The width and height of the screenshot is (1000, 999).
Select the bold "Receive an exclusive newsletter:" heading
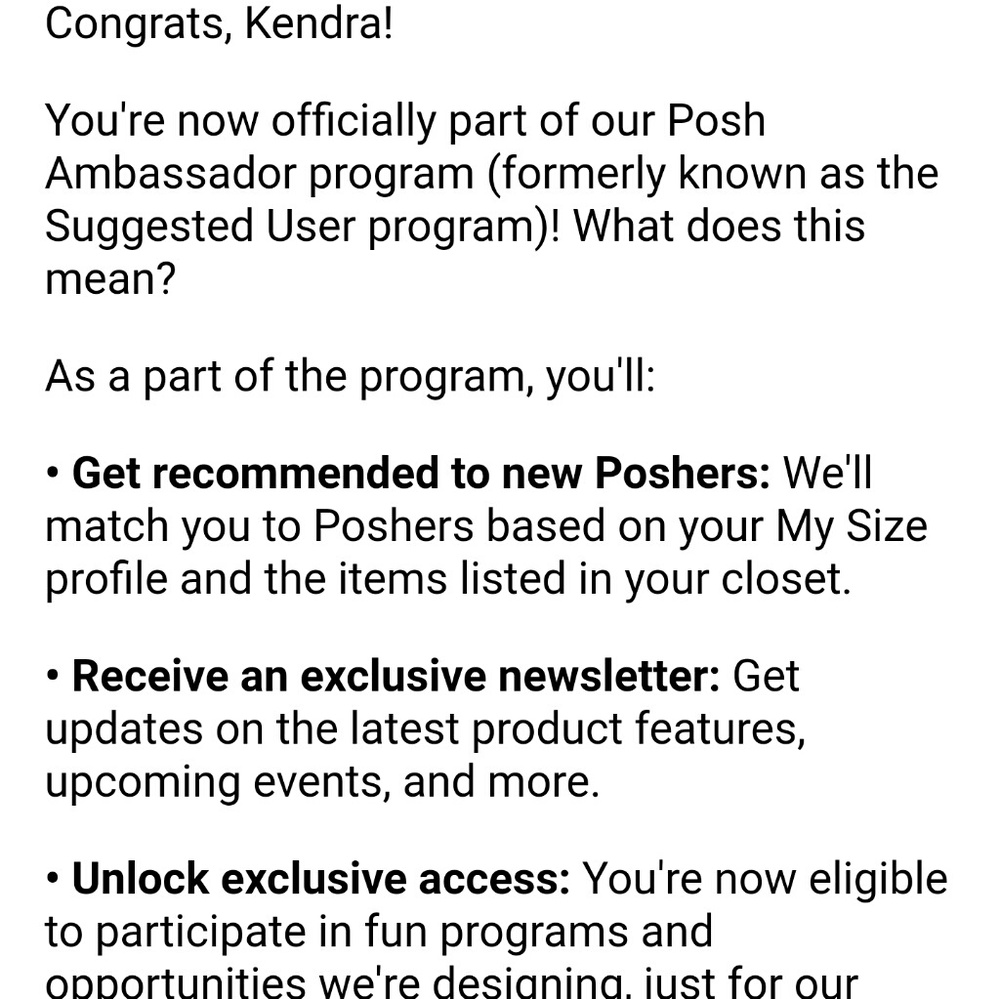click(x=396, y=676)
